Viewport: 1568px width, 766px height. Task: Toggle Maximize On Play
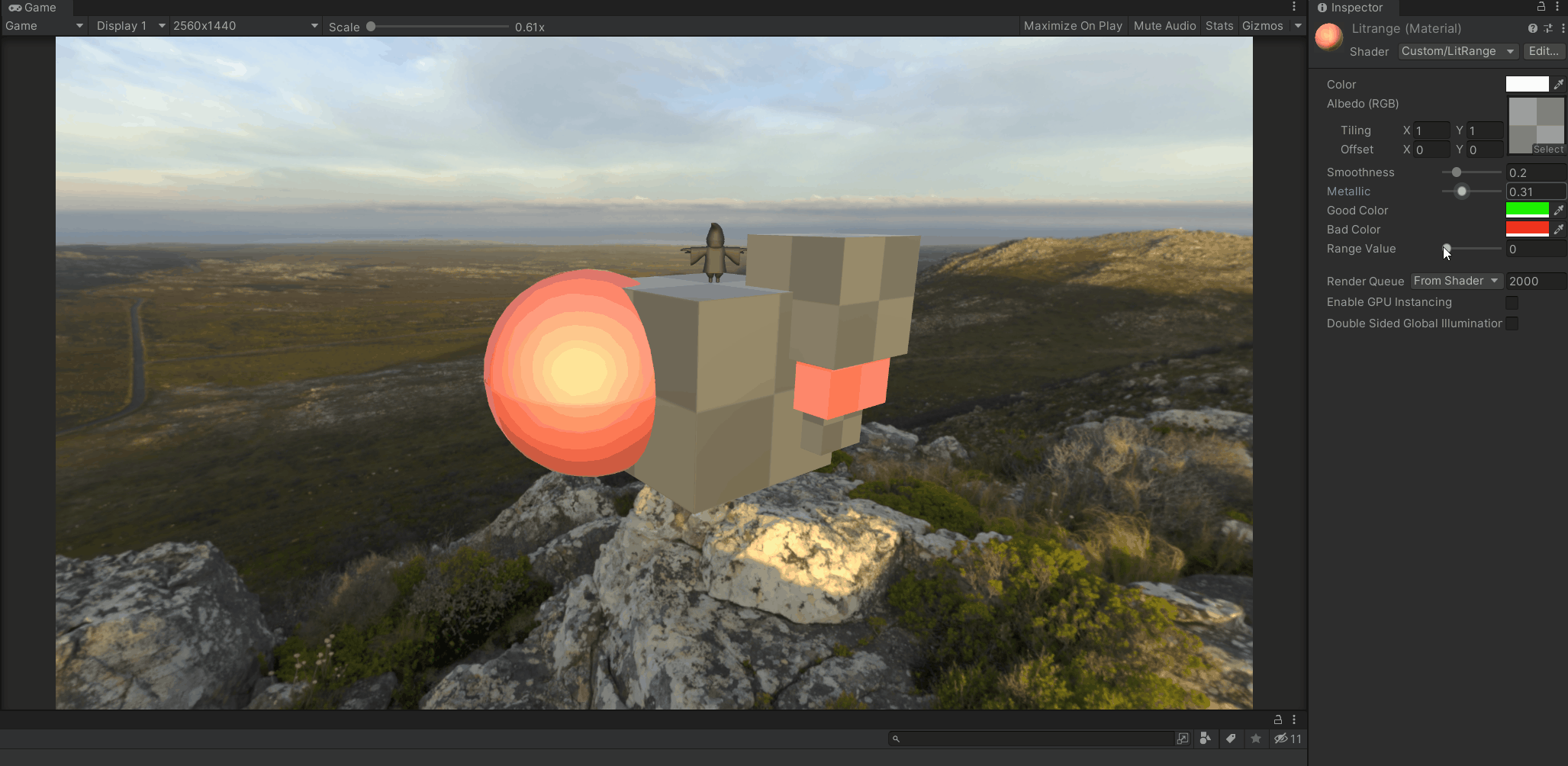(x=1073, y=26)
